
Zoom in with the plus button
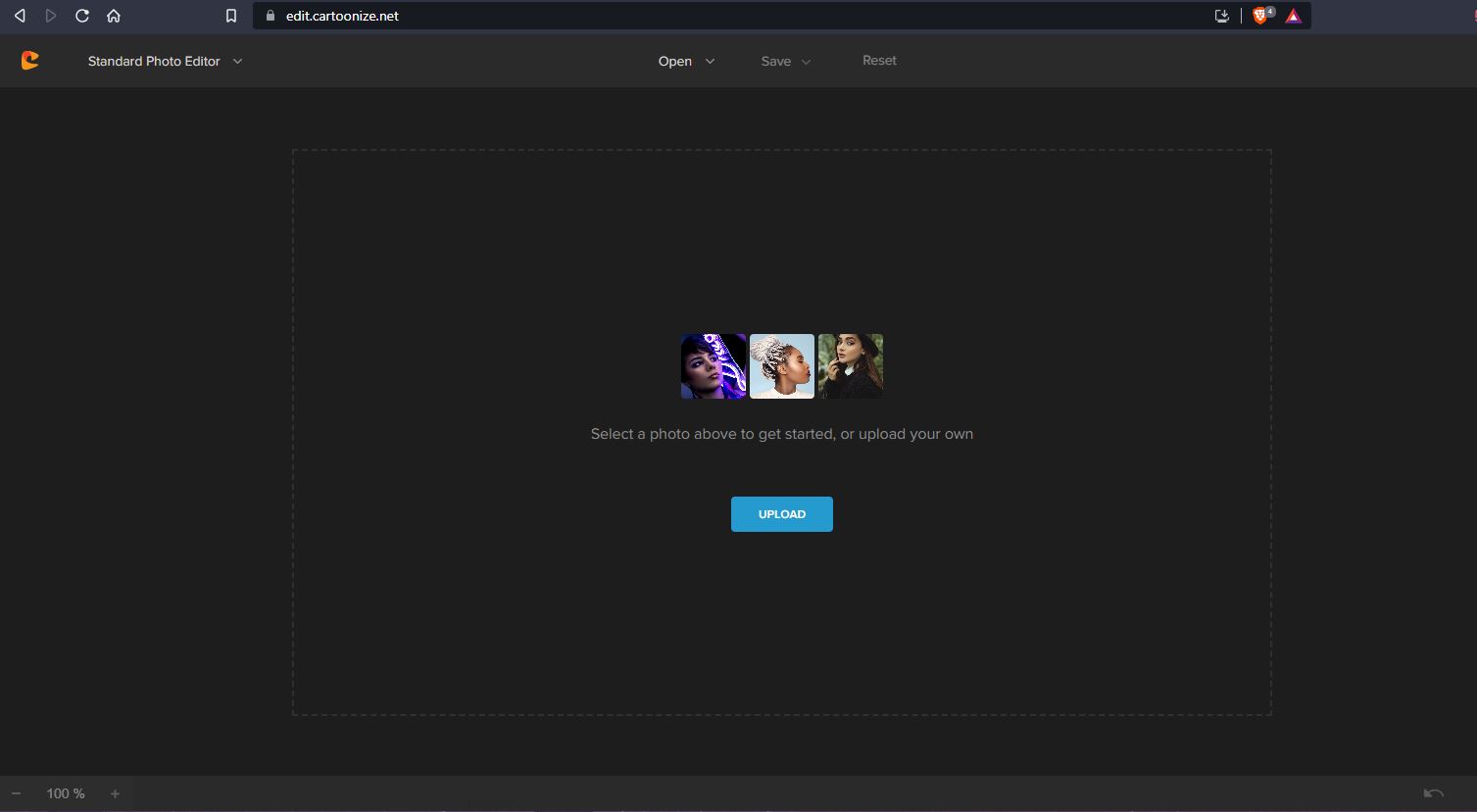pos(115,793)
